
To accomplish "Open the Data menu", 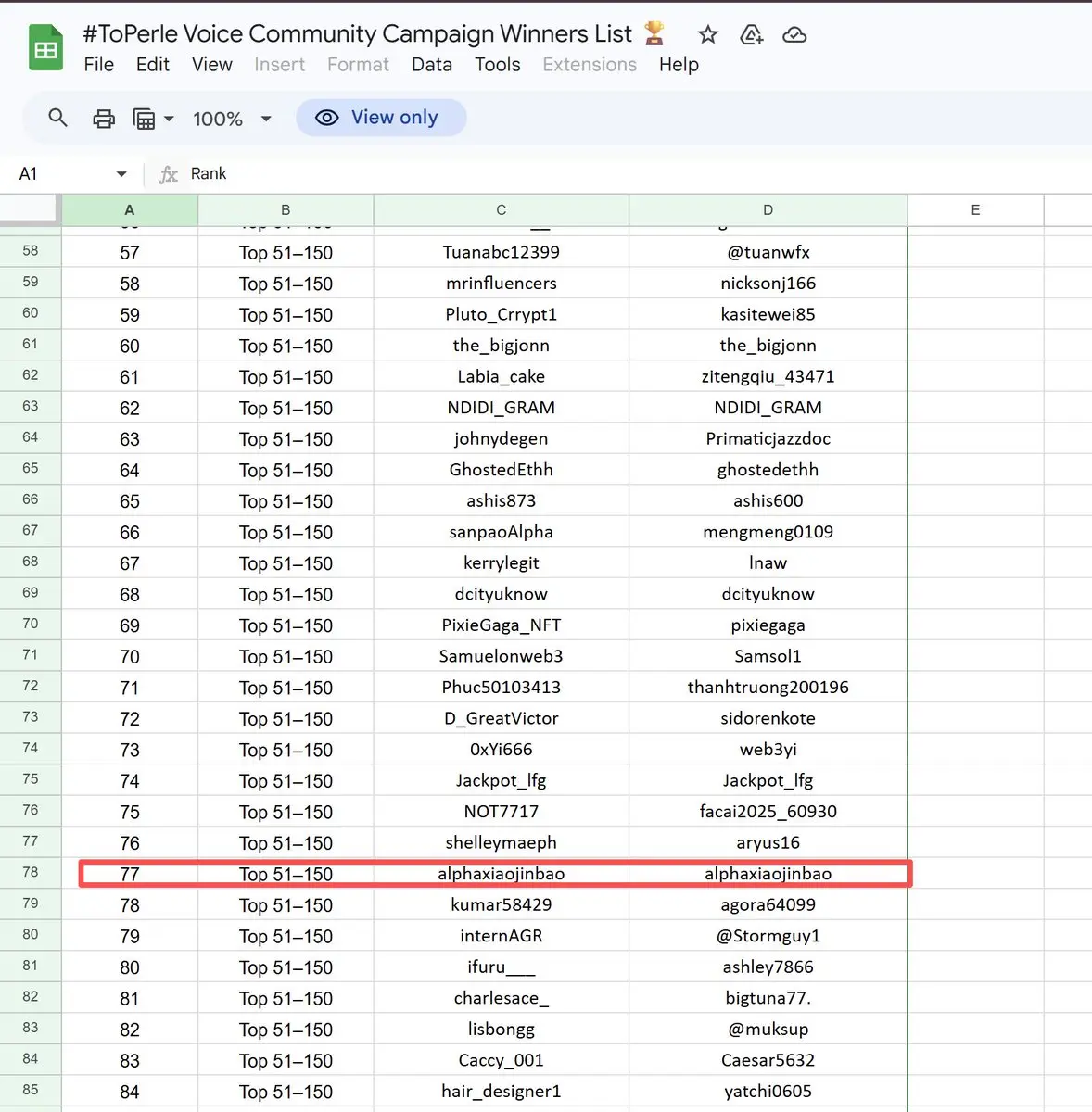I will 431,65.
